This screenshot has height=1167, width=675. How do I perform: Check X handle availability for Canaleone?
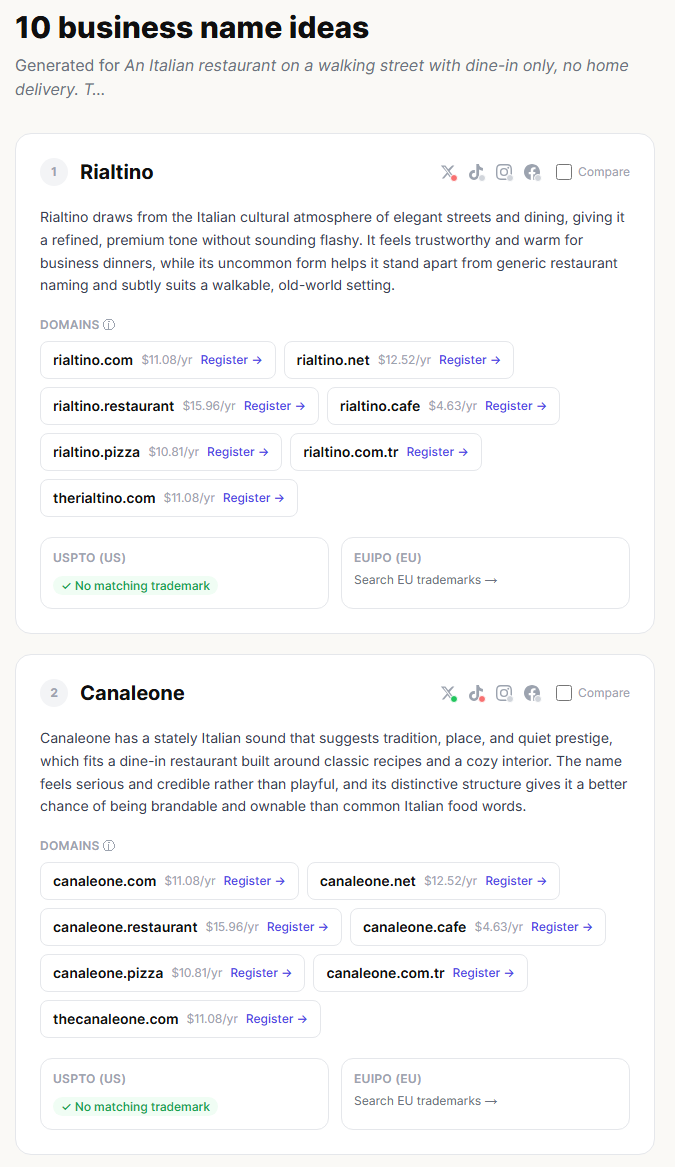click(448, 693)
